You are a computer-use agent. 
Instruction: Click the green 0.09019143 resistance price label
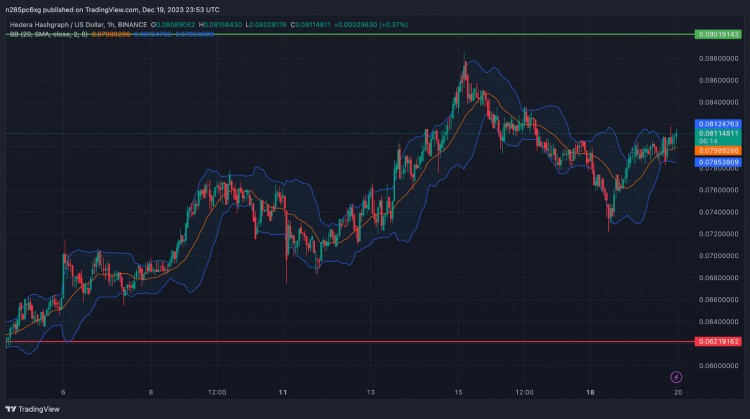[717, 34]
